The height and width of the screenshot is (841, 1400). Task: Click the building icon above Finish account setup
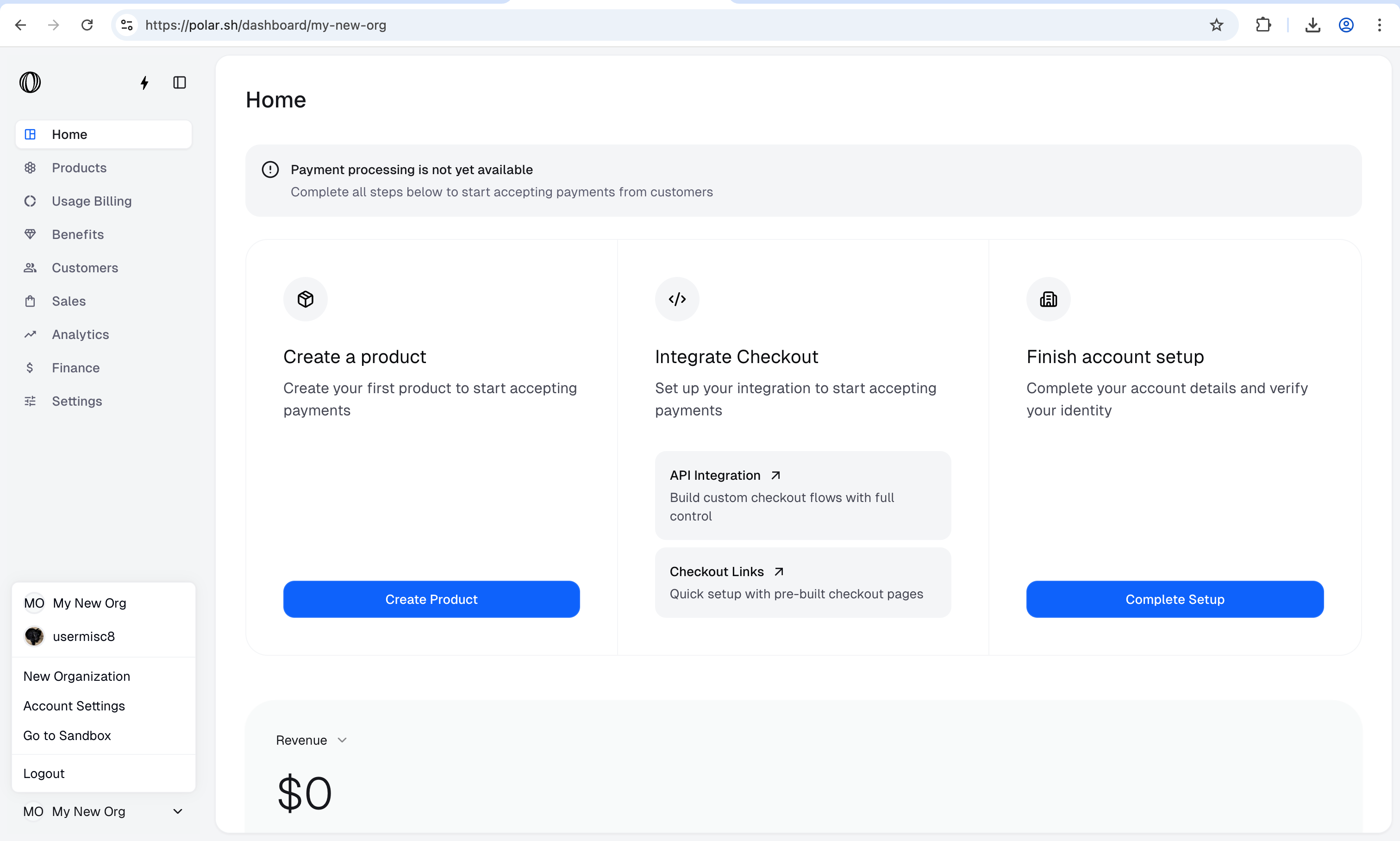(1048, 299)
